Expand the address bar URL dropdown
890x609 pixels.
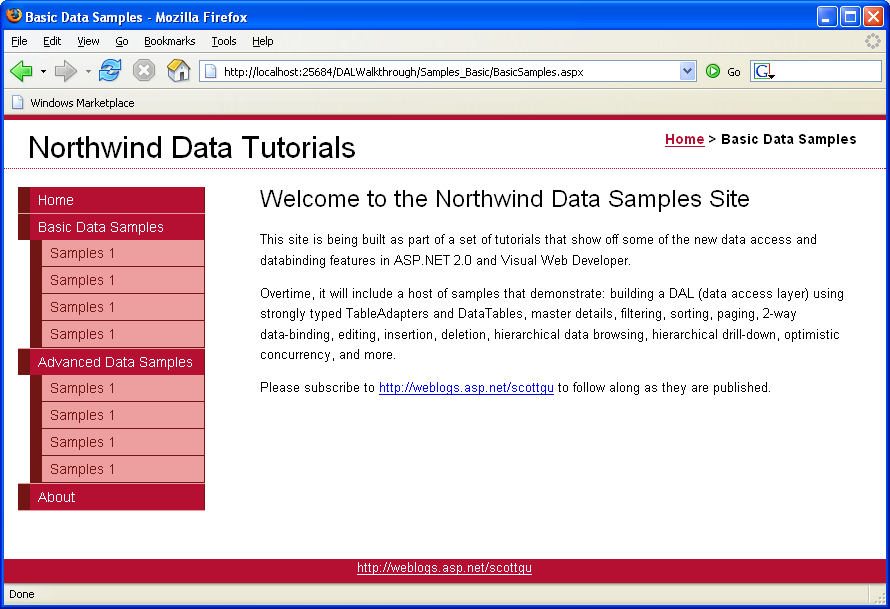pos(687,71)
